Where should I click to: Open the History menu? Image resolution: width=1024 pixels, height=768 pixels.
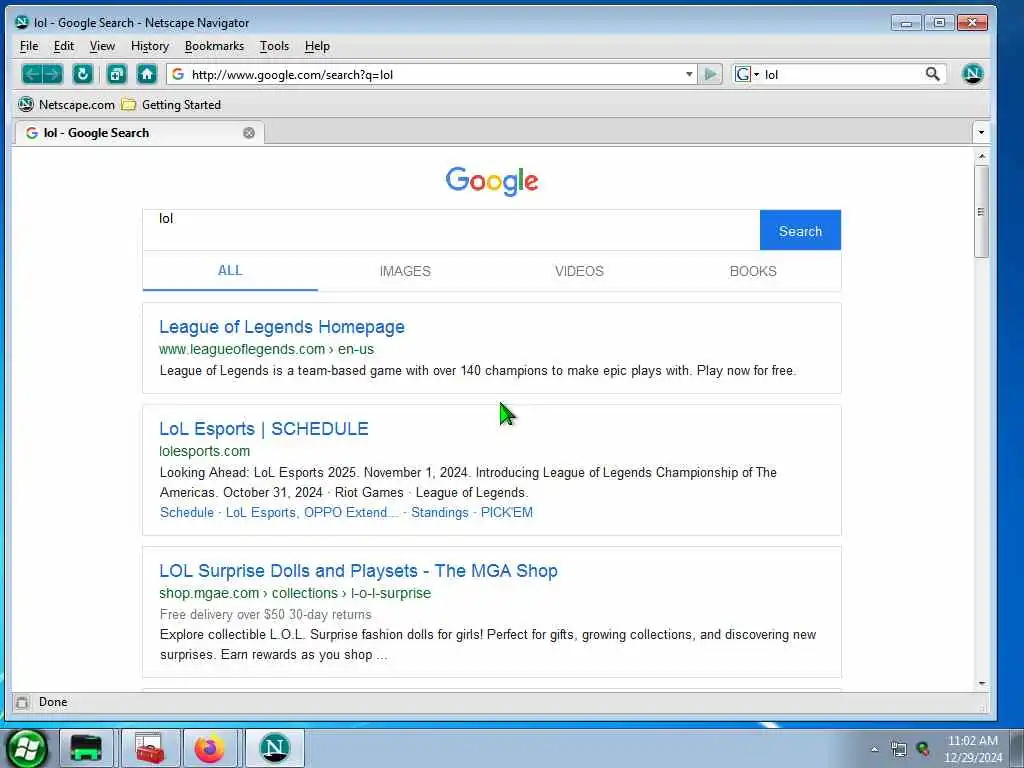(150, 46)
